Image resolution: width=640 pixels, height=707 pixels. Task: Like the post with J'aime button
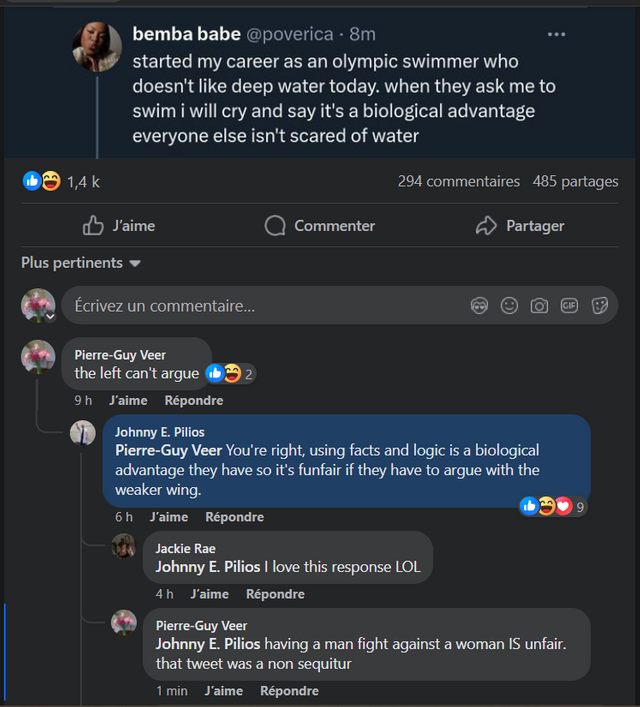[119, 226]
